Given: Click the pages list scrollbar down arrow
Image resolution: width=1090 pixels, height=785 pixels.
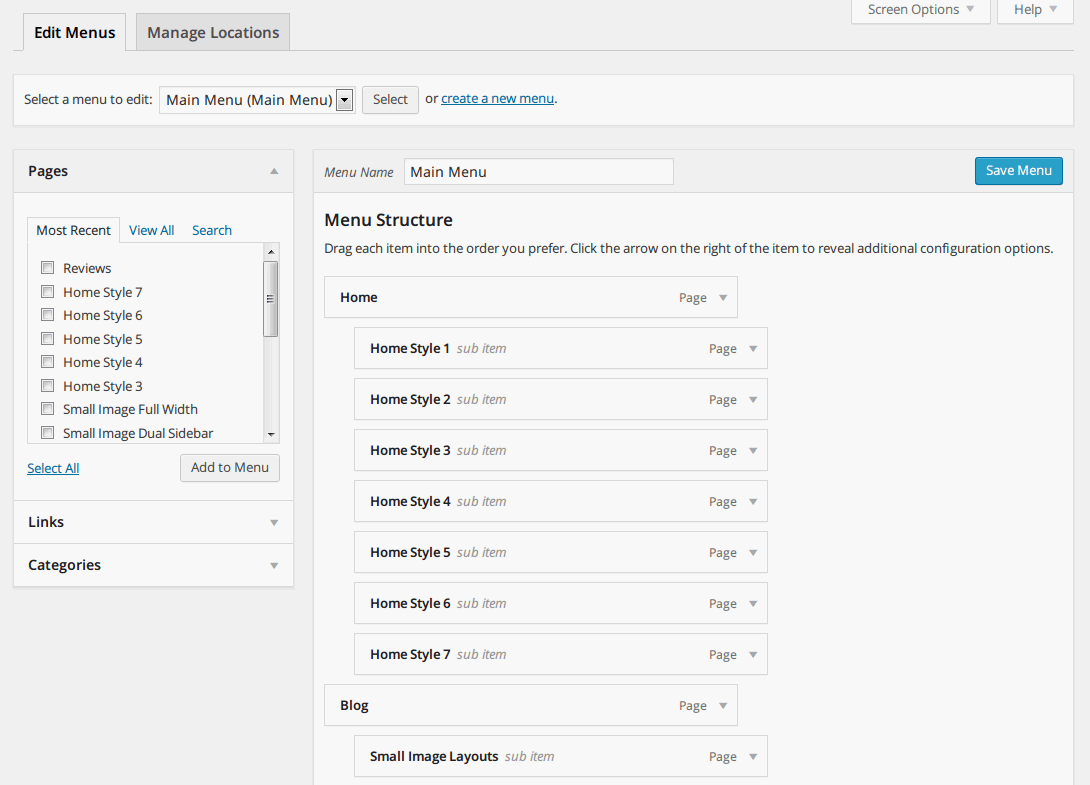Looking at the screenshot, I should click(x=270, y=435).
